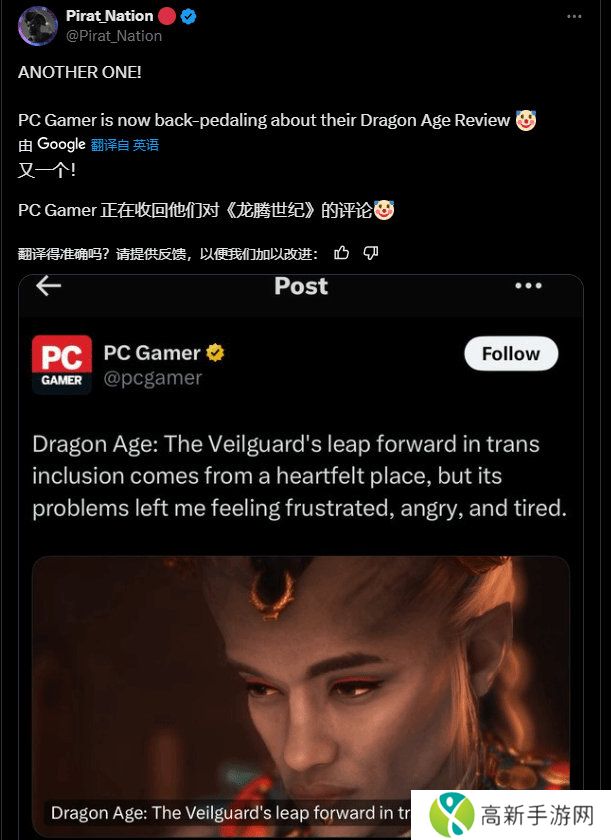The height and width of the screenshot is (840, 611).
Task: Open the @Pirat_Nation handle link
Action: [114, 35]
